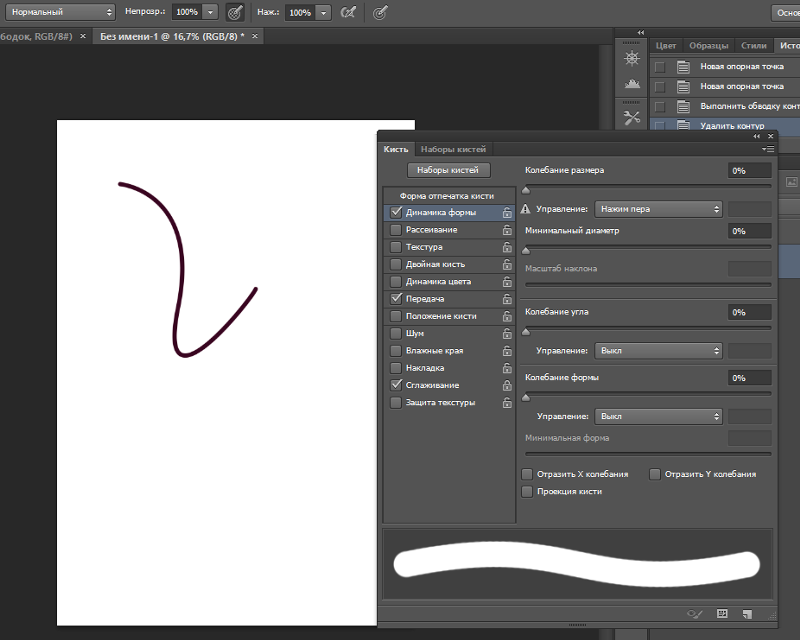Open preset manager icon at panel bottom
The image size is (800, 640).
pos(720,613)
